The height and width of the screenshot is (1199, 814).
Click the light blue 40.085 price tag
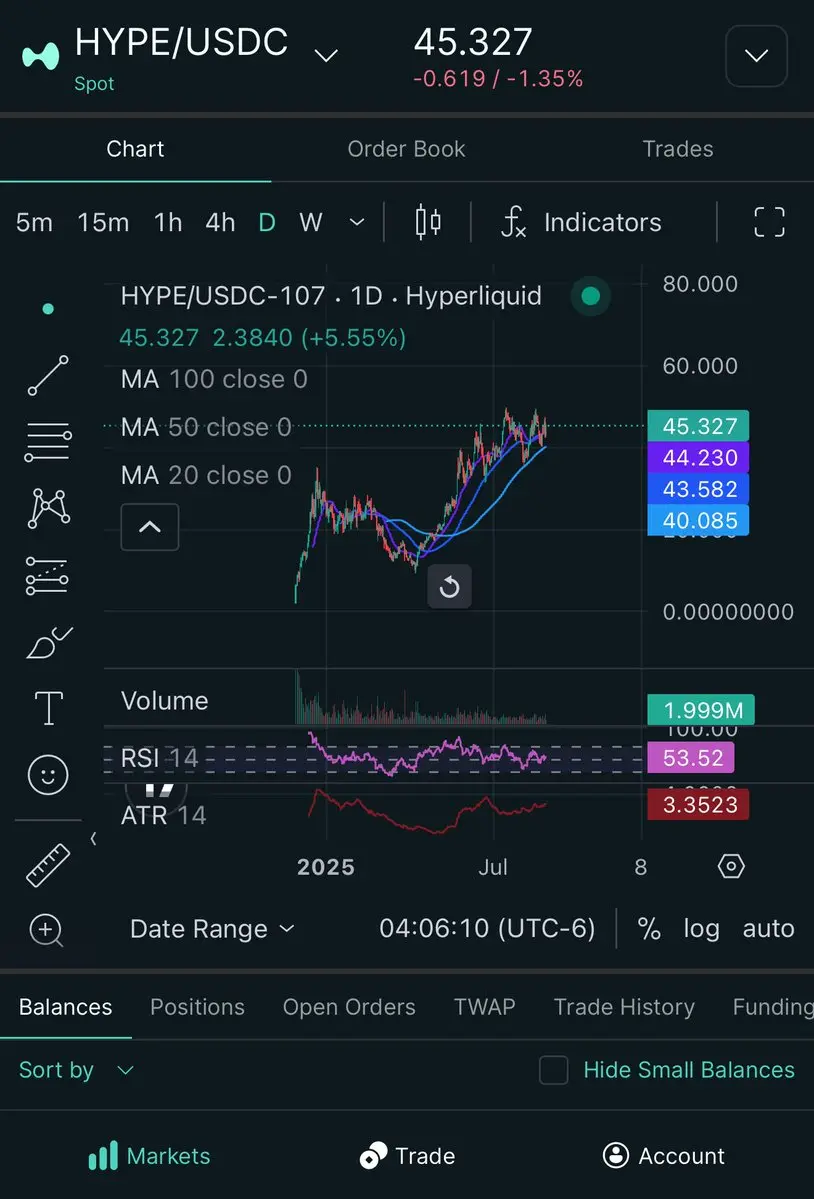698,520
